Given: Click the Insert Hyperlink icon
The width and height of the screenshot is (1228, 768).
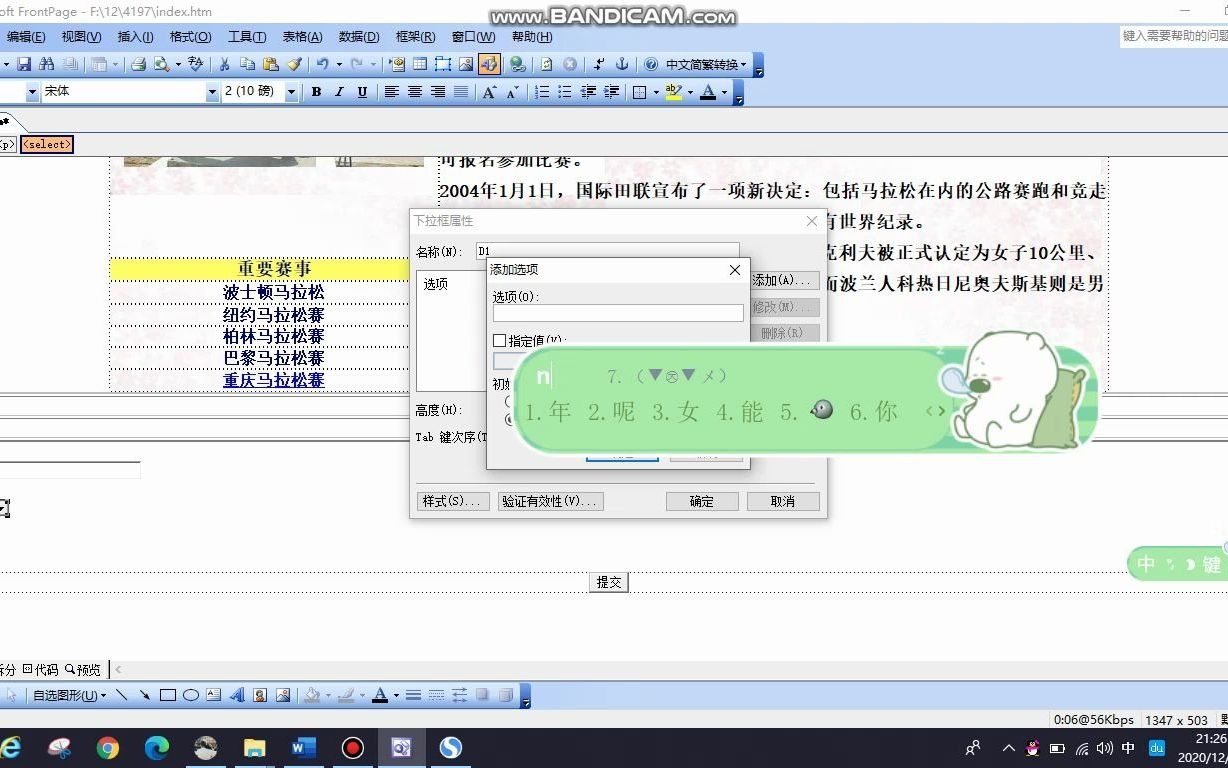Looking at the screenshot, I should point(515,64).
